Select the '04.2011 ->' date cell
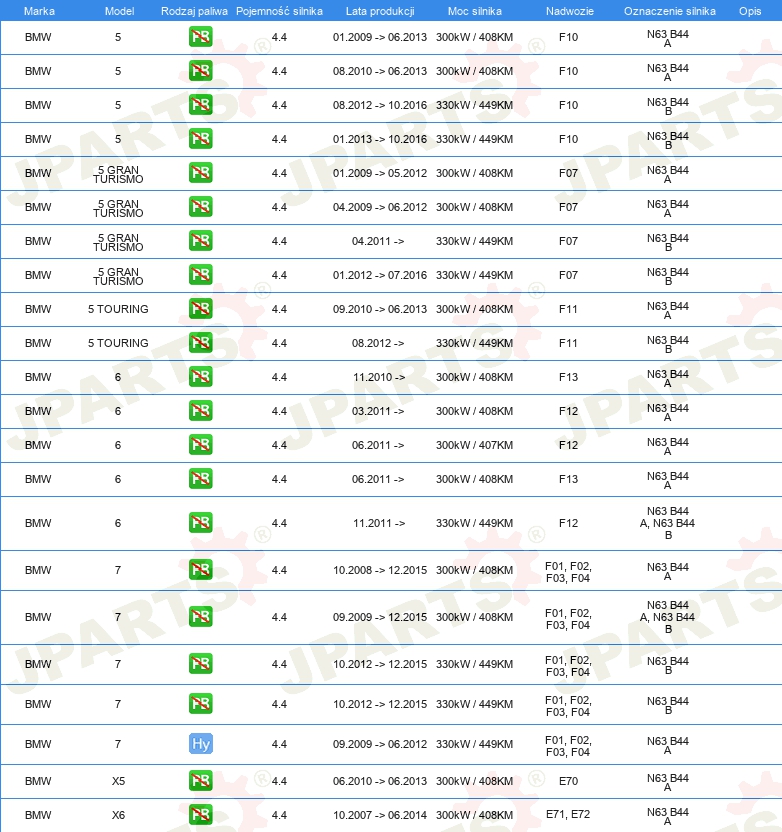This screenshot has width=782, height=832. (378, 241)
